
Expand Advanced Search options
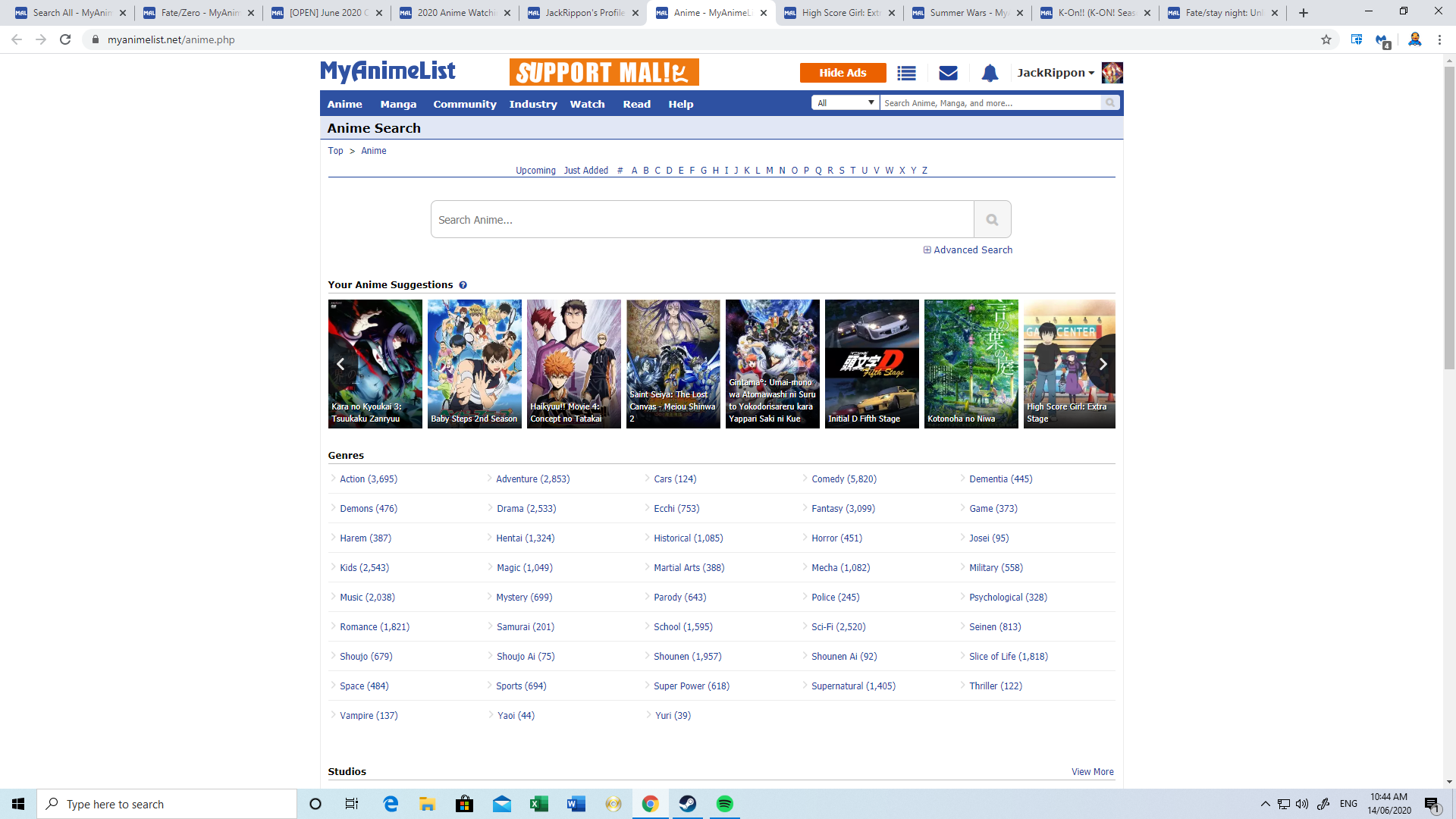point(968,249)
